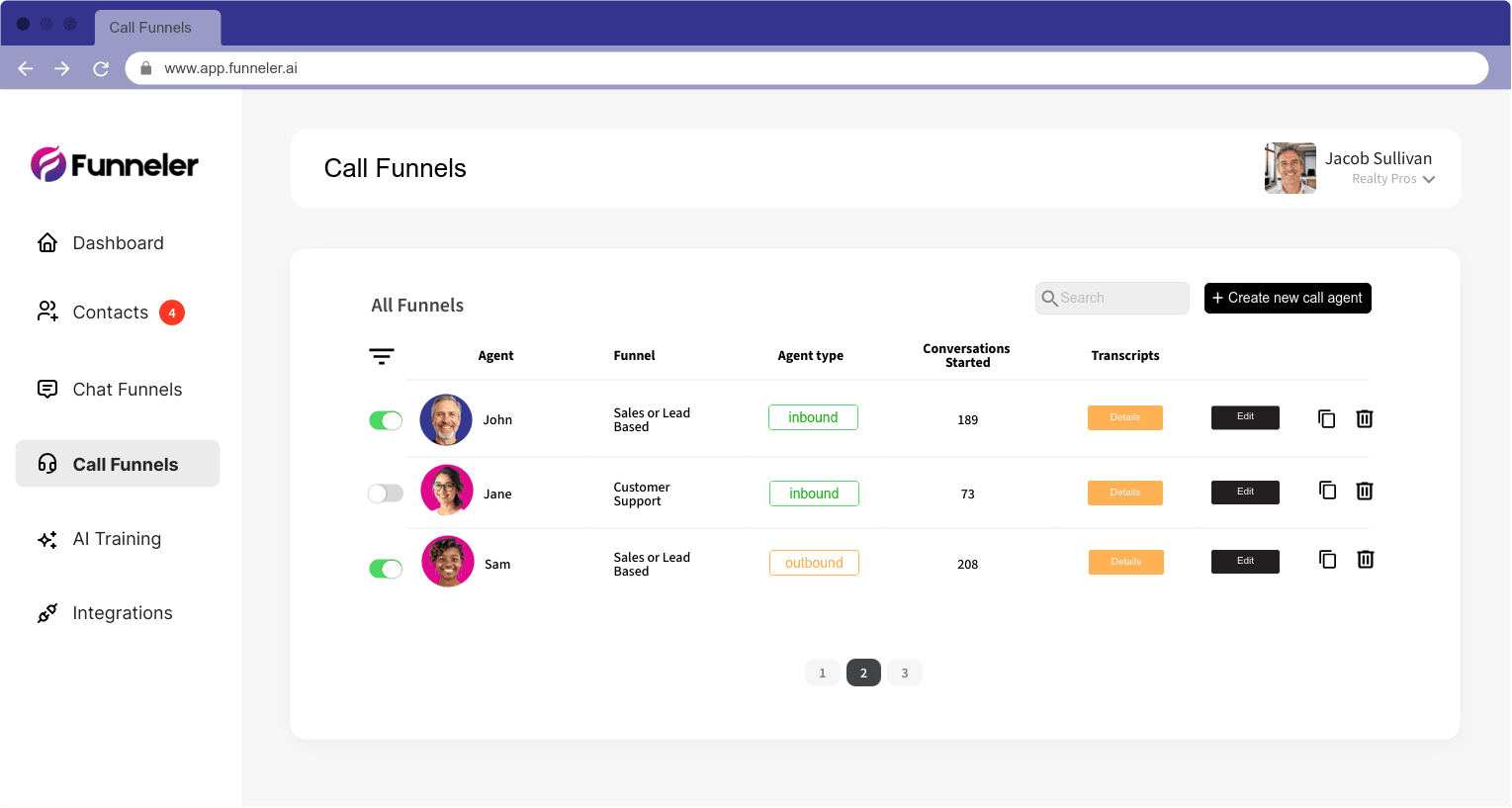The width and height of the screenshot is (1512, 808).
Task: Click the browser back arrow
Action: coord(26,68)
